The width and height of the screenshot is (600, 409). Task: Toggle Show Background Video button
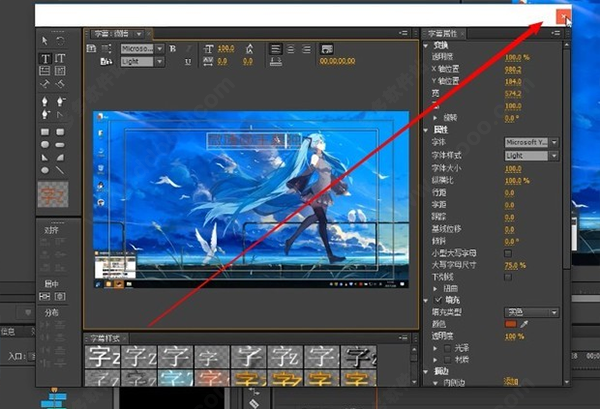tap(327, 49)
